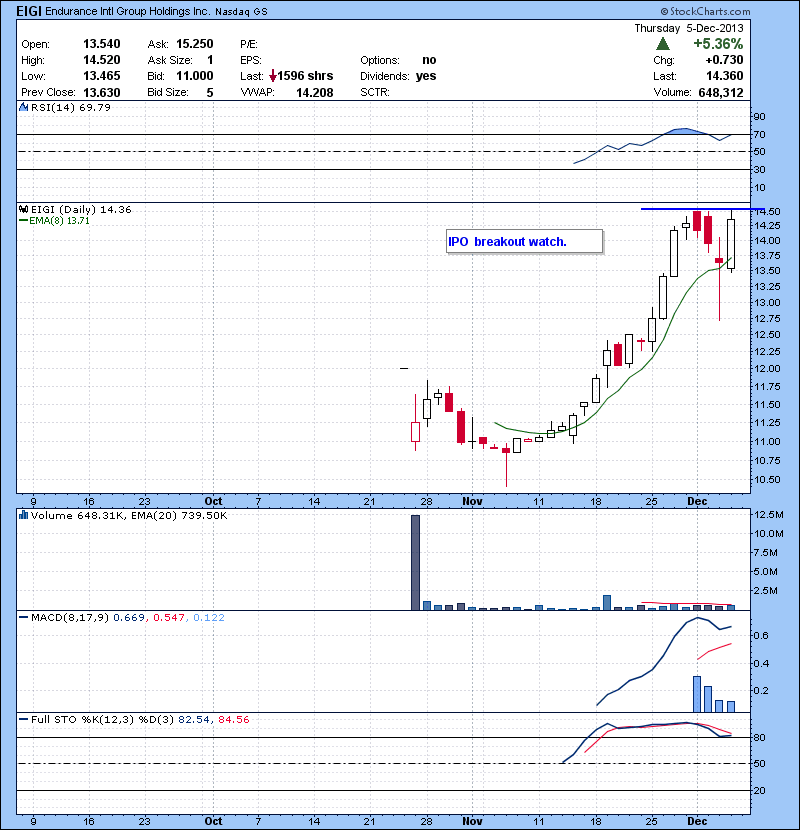Click the Options value no

(x=429, y=60)
